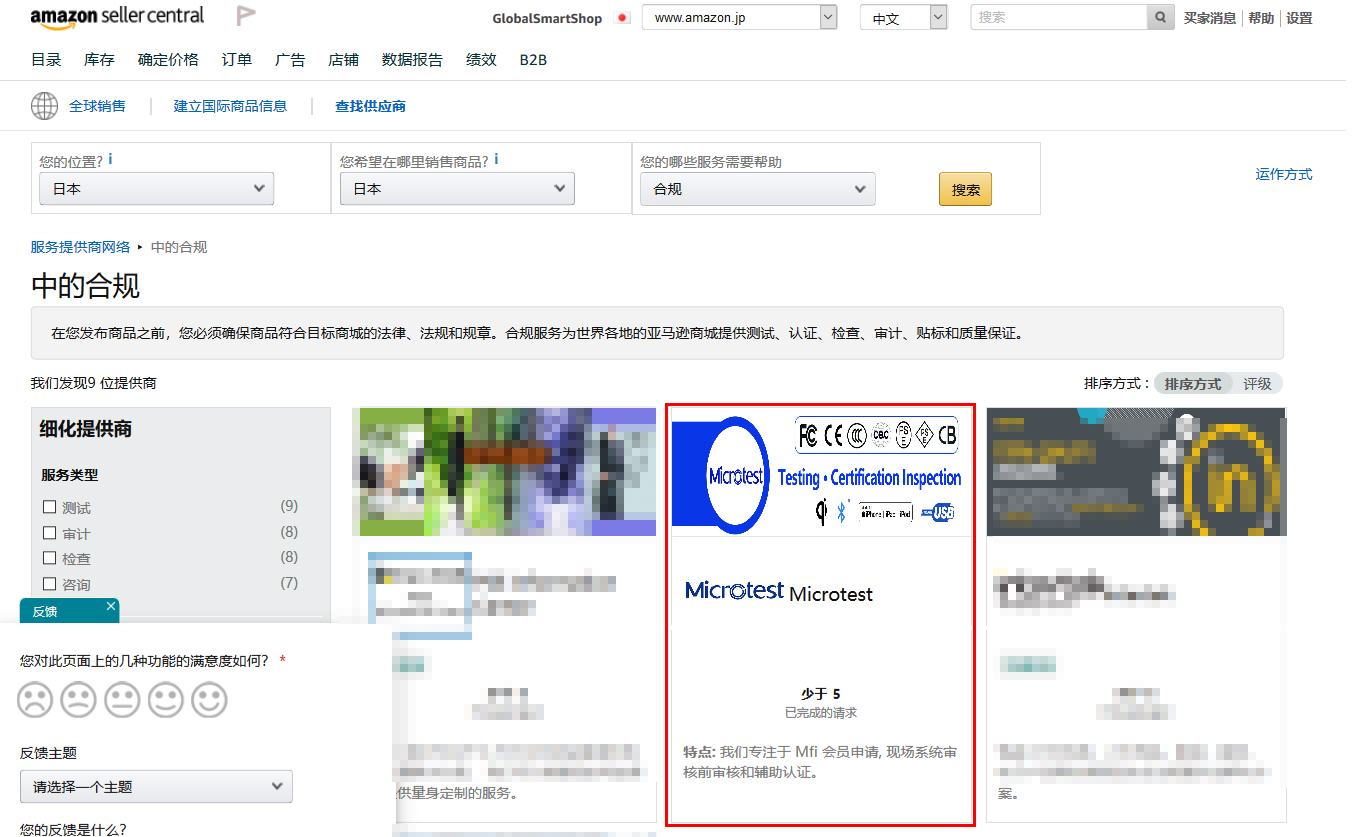Click the search magnifier icon button
1355x837 pixels.
pyautogui.click(x=1160, y=18)
